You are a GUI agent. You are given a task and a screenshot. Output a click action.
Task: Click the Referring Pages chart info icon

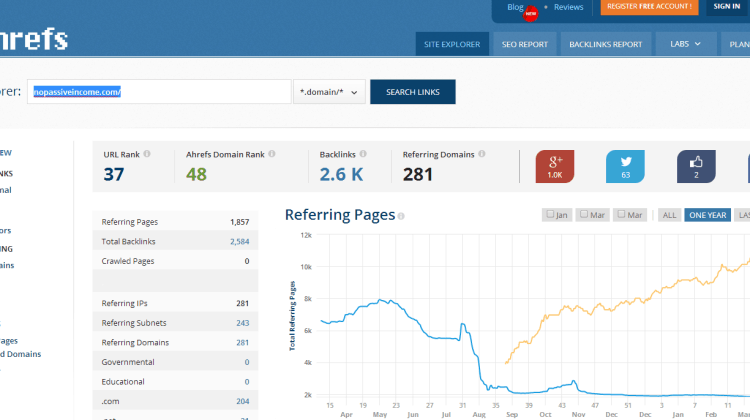pyautogui.click(x=401, y=216)
